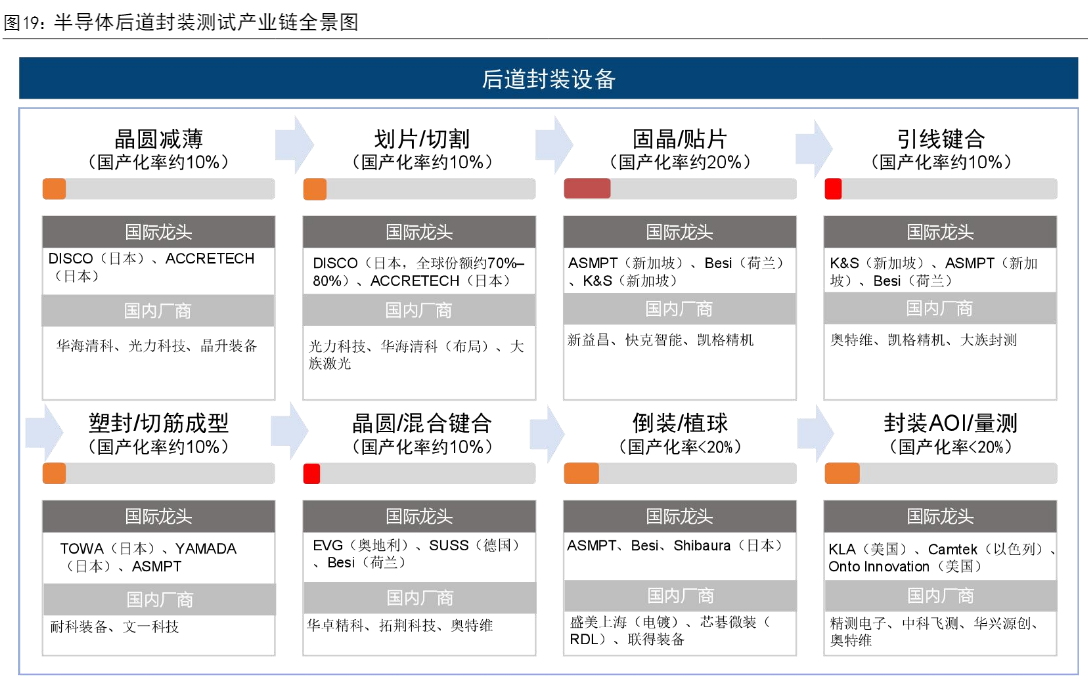The width and height of the screenshot is (1088, 683).
Task: Click the '国际龙头' header in the 塑封/切筋成型 column
Action: point(159,516)
